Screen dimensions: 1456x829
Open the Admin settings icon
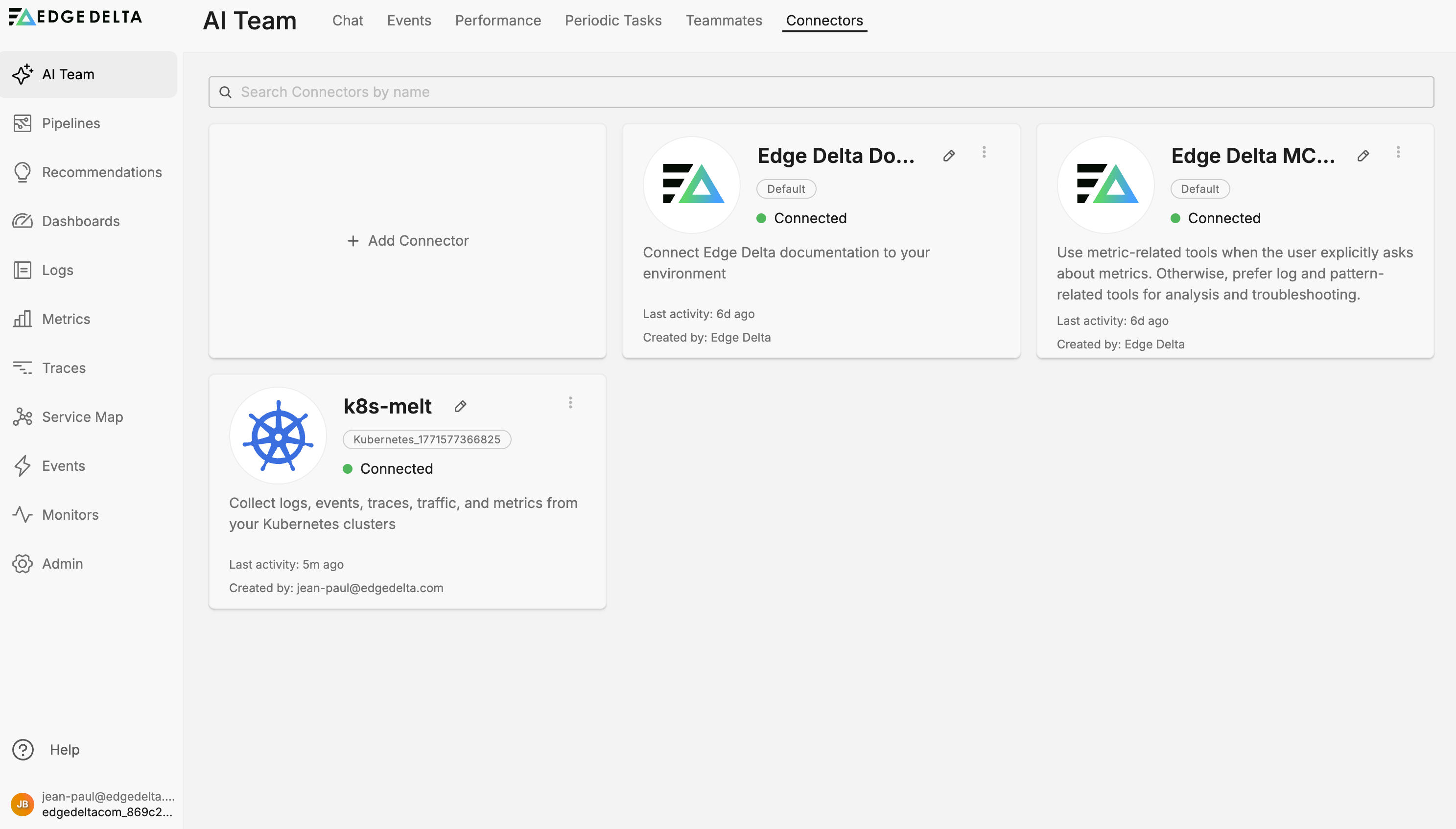[x=22, y=564]
